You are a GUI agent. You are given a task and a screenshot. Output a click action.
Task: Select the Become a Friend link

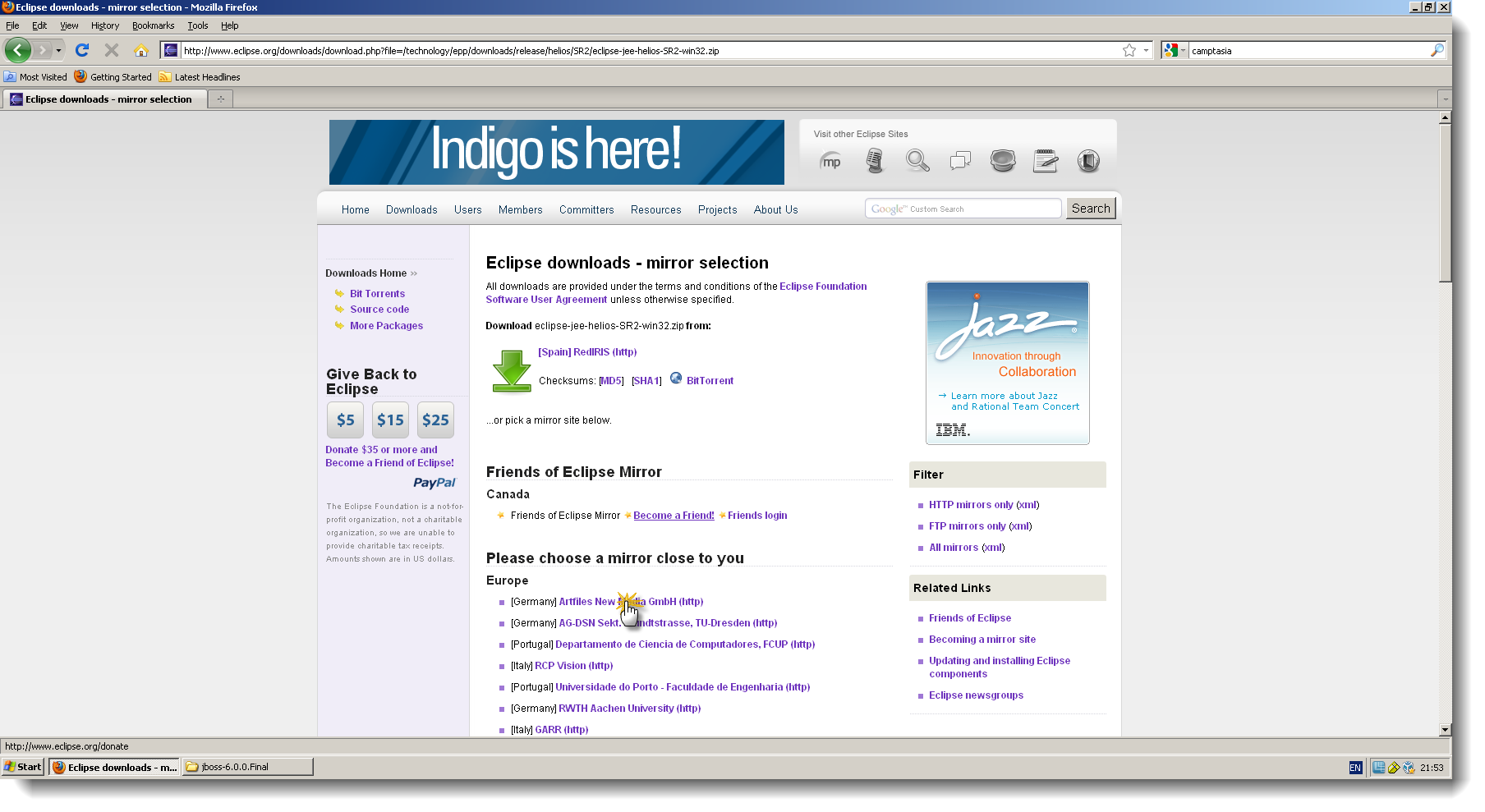point(673,515)
